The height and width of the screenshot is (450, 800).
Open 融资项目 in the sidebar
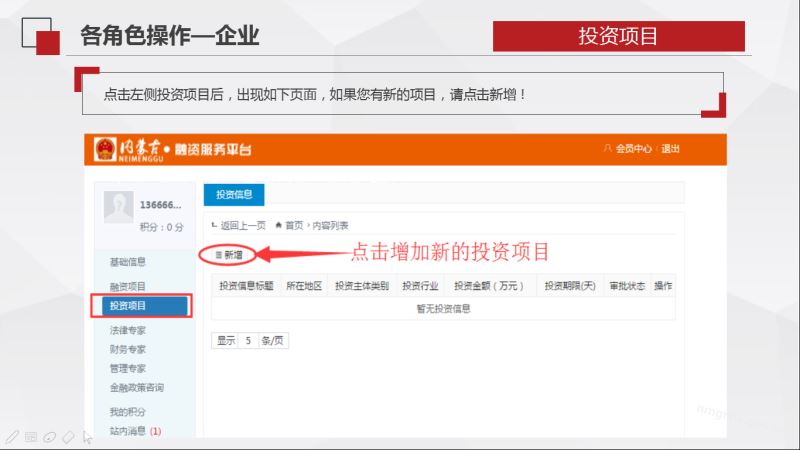point(128,287)
